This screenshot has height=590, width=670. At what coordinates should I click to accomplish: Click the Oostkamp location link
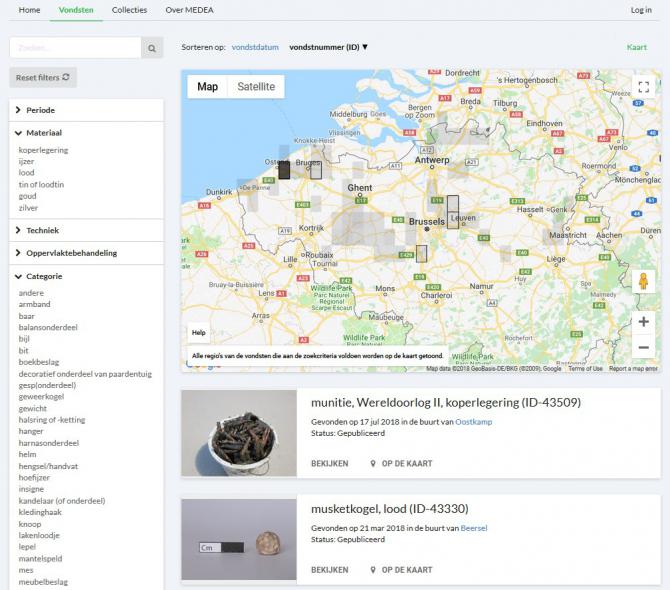[x=473, y=422]
